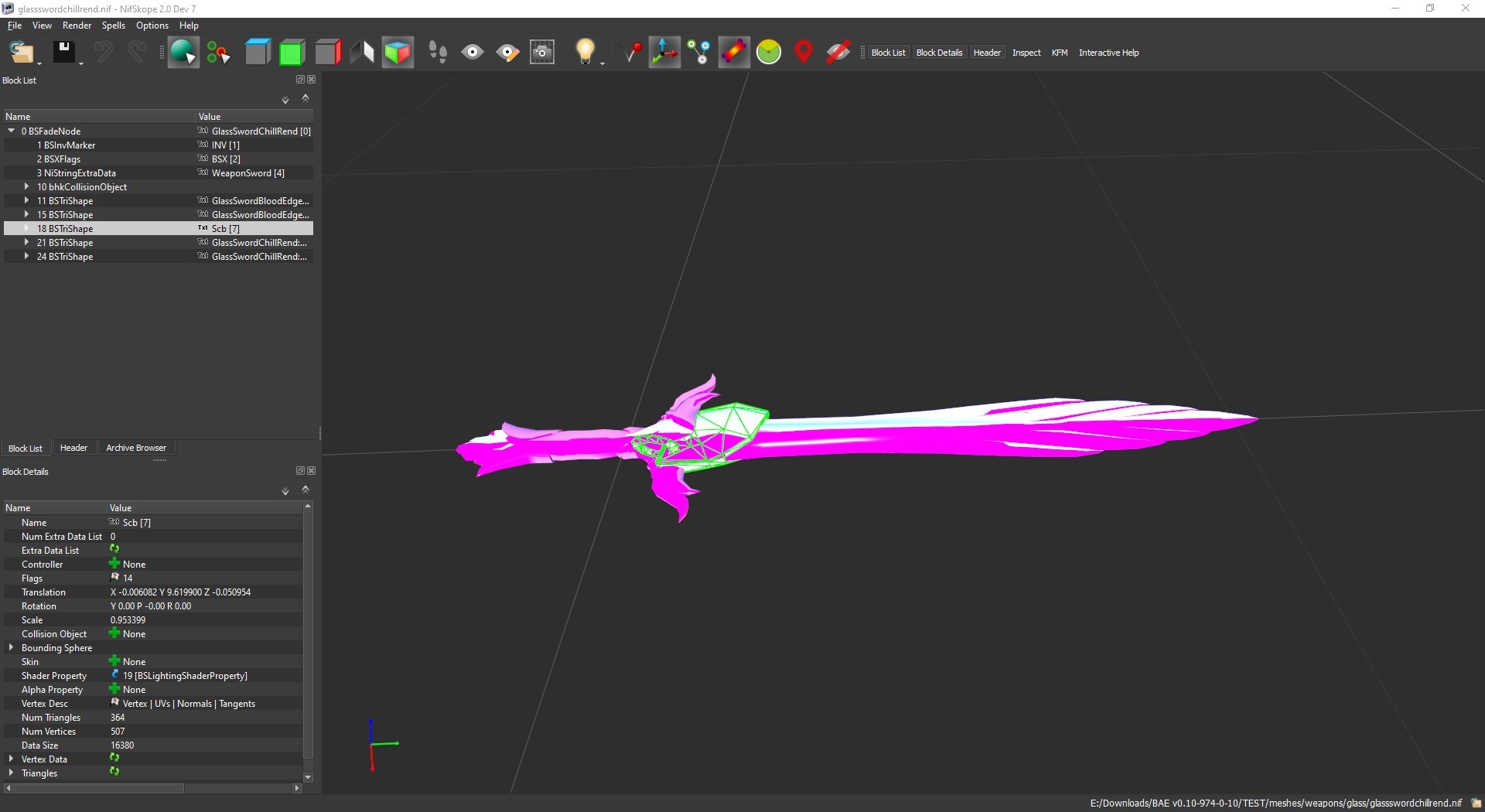
Task: Click the Header toolbar button
Action: [987, 53]
